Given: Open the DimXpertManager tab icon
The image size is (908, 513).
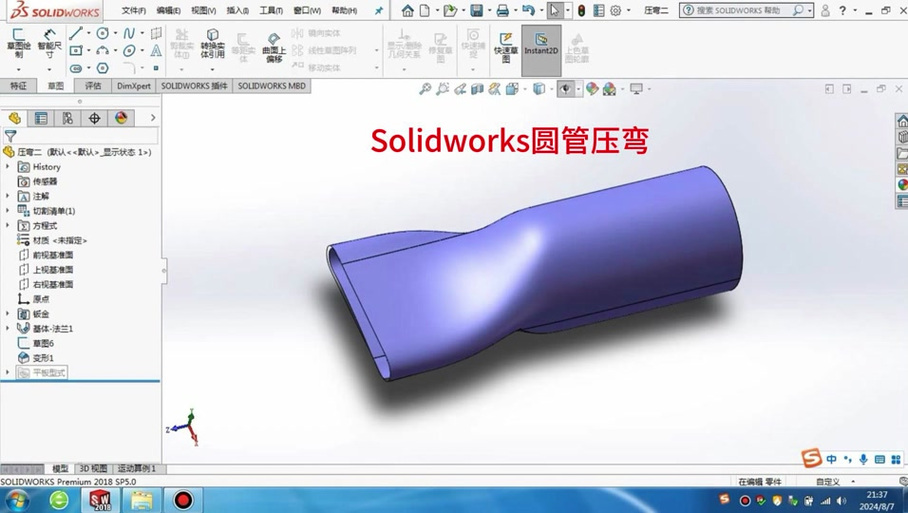Looking at the screenshot, I should click(94, 118).
